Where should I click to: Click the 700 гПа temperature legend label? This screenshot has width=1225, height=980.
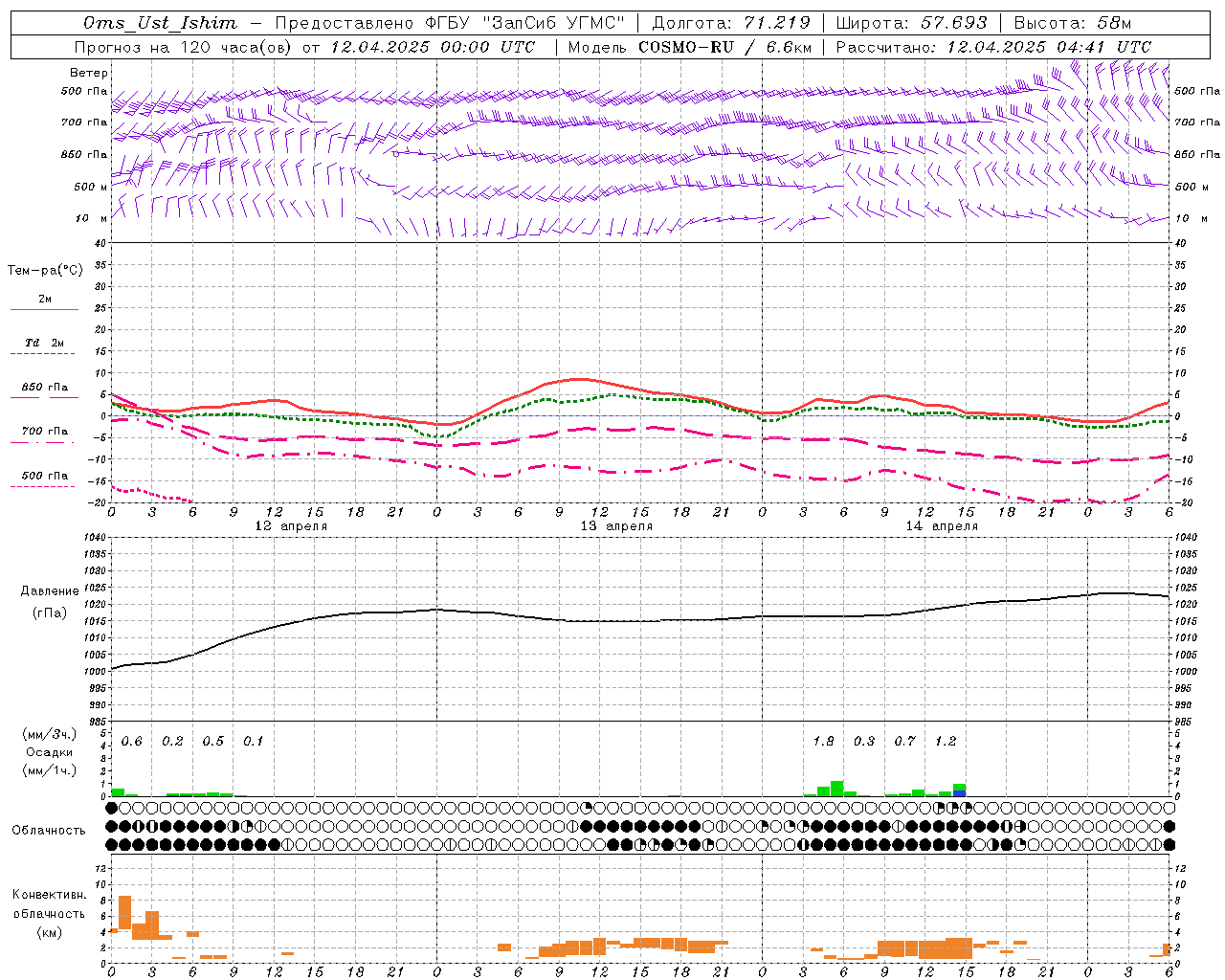pyautogui.click(x=45, y=432)
